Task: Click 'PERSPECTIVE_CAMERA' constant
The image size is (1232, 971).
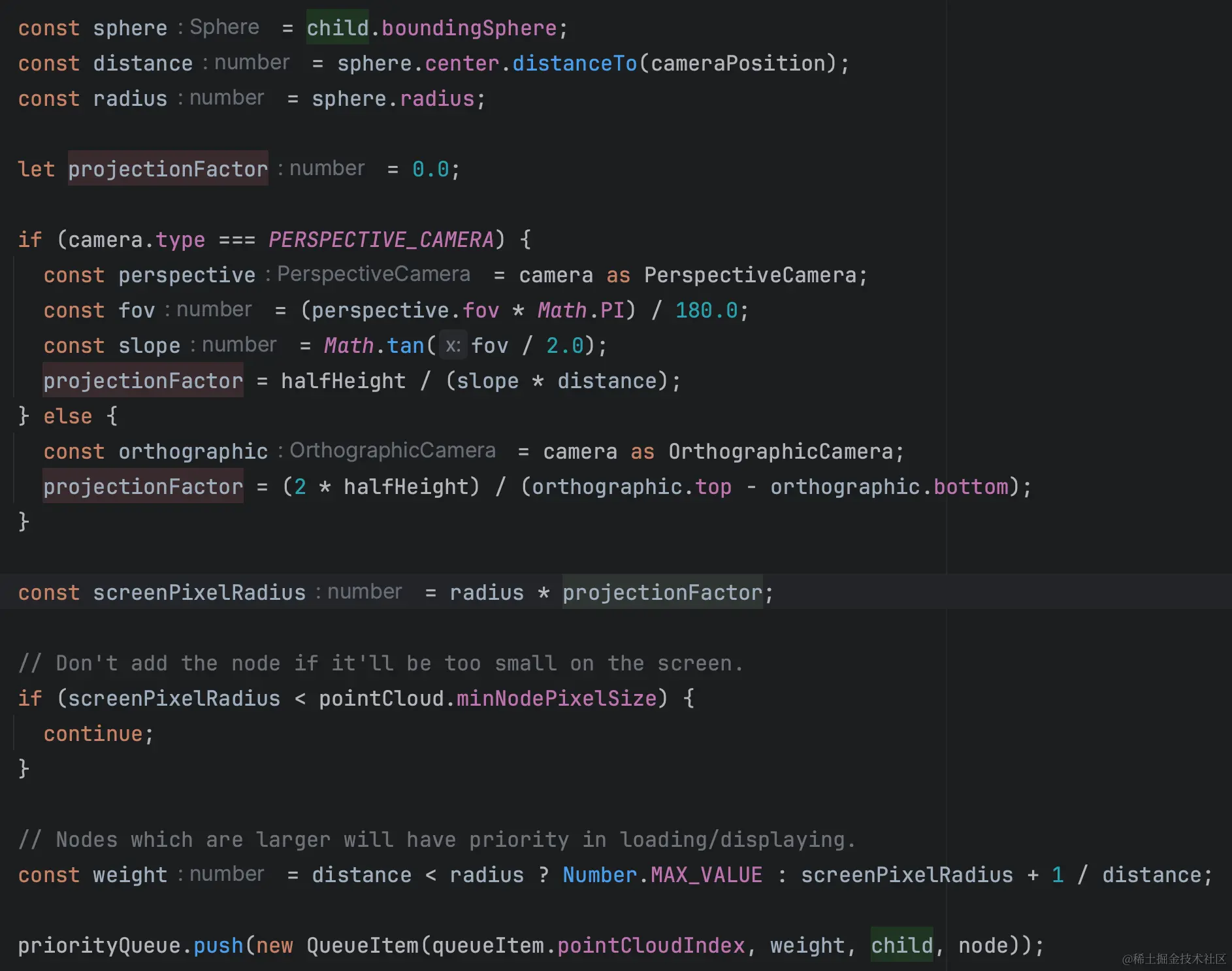Action: tap(381, 240)
